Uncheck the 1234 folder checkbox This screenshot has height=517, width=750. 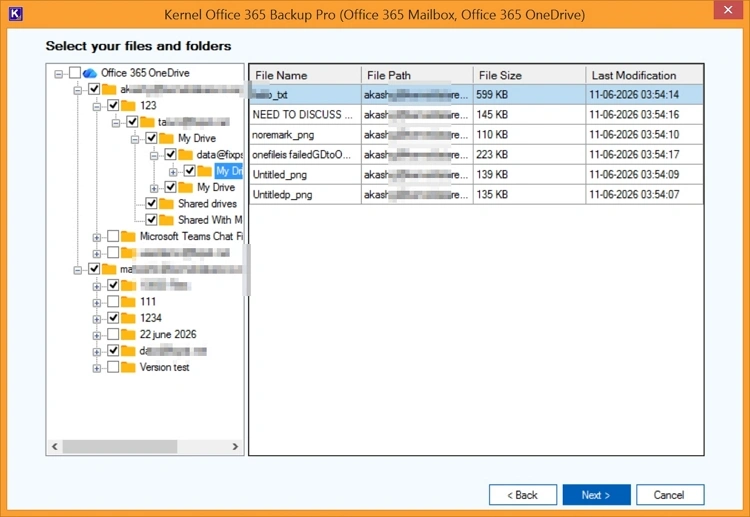tap(113, 318)
